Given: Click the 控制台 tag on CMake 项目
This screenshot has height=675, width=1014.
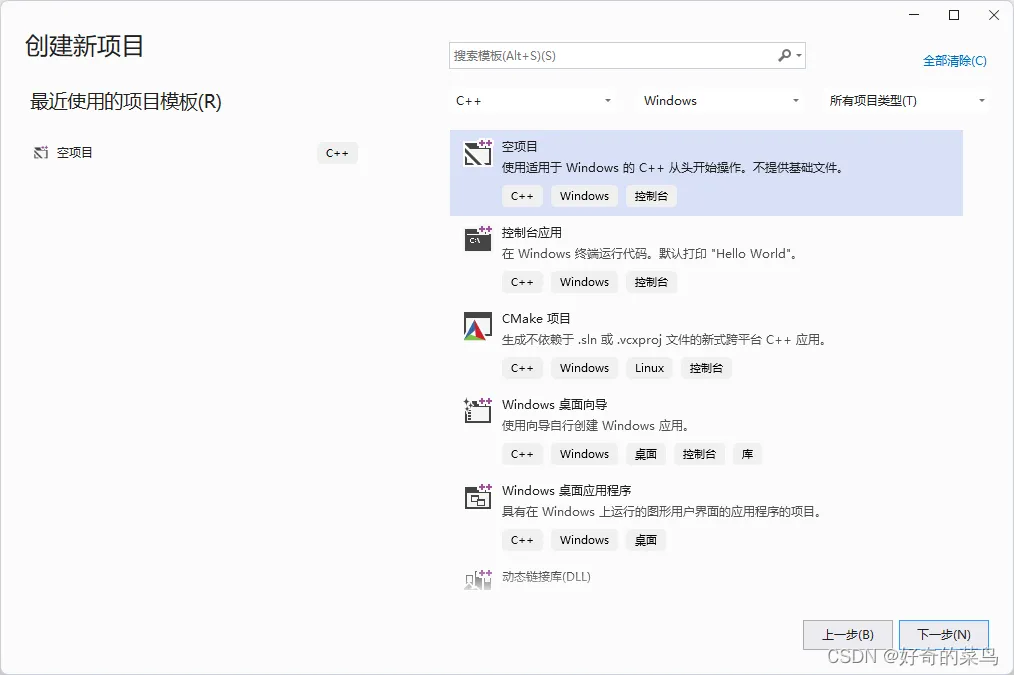Looking at the screenshot, I should point(706,368).
